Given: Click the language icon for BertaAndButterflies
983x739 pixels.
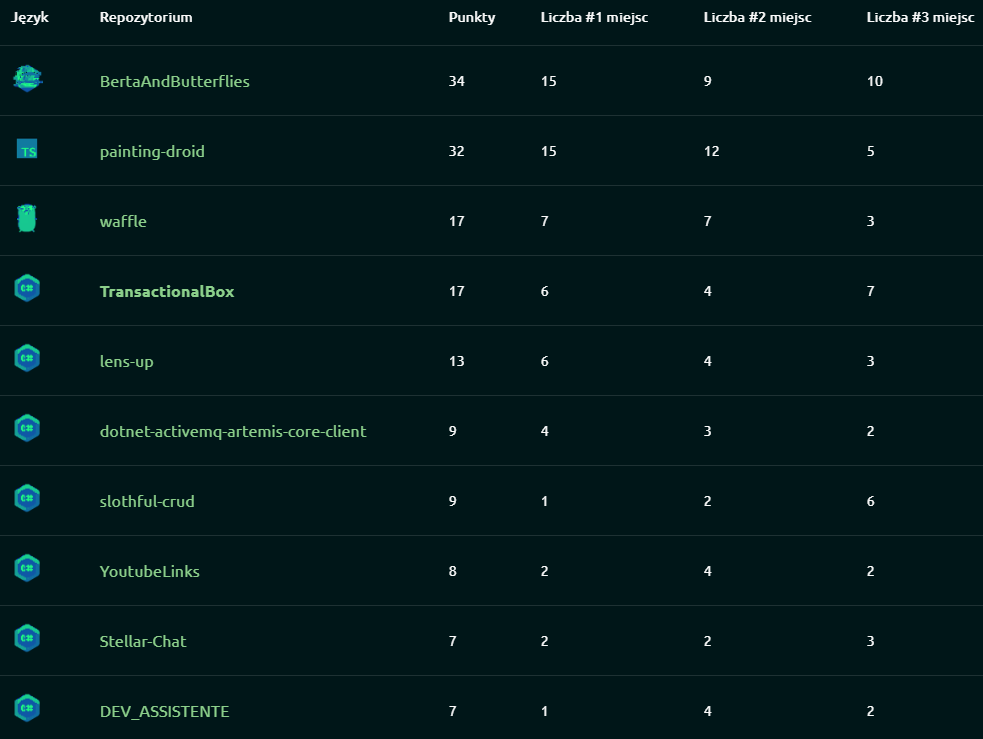Looking at the screenshot, I should tap(28, 79).
